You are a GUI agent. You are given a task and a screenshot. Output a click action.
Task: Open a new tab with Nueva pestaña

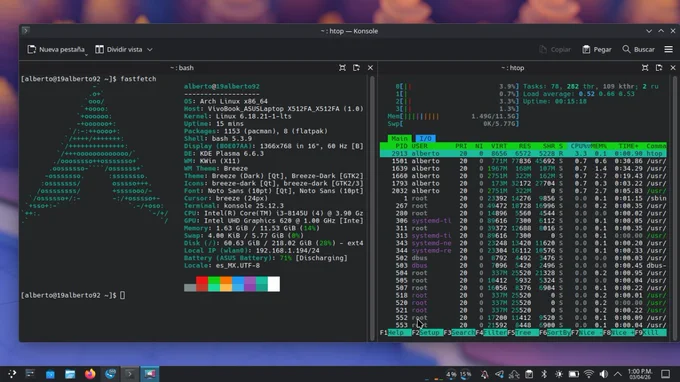[x=56, y=49]
